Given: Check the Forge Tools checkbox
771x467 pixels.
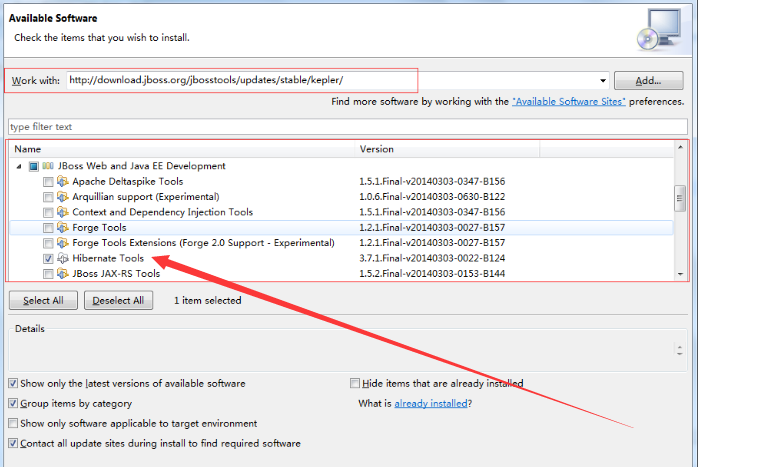Looking at the screenshot, I should 48,228.
